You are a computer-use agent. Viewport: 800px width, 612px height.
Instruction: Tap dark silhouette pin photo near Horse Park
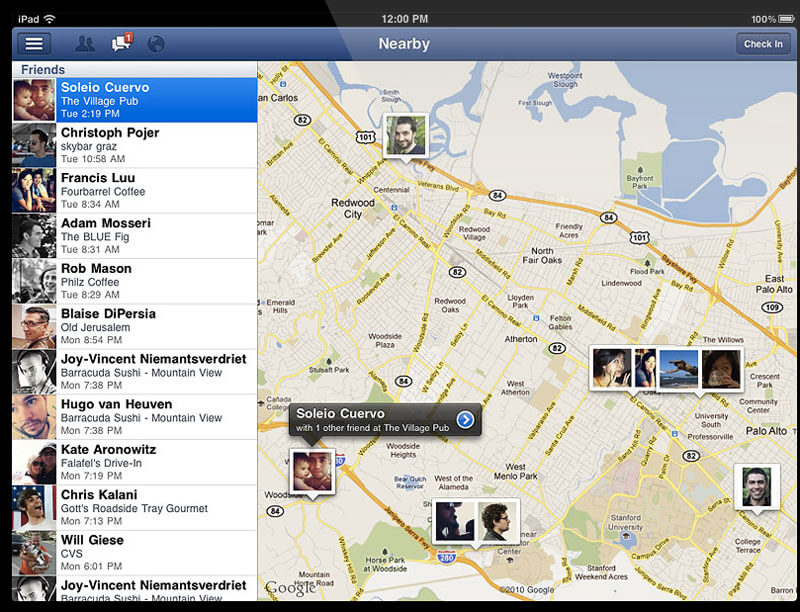[455, 521]
